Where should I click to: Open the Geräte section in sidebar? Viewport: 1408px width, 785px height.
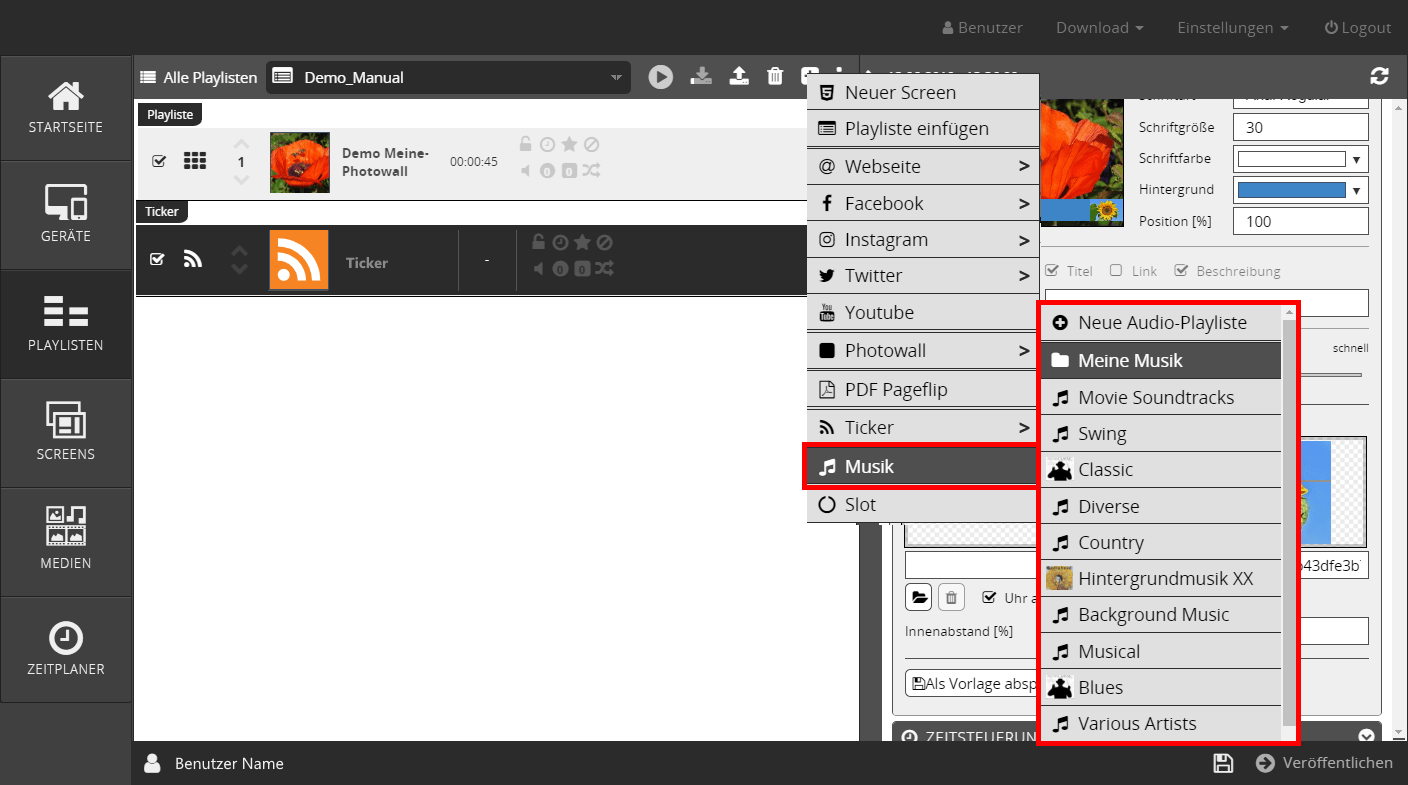tap(66, 215)
